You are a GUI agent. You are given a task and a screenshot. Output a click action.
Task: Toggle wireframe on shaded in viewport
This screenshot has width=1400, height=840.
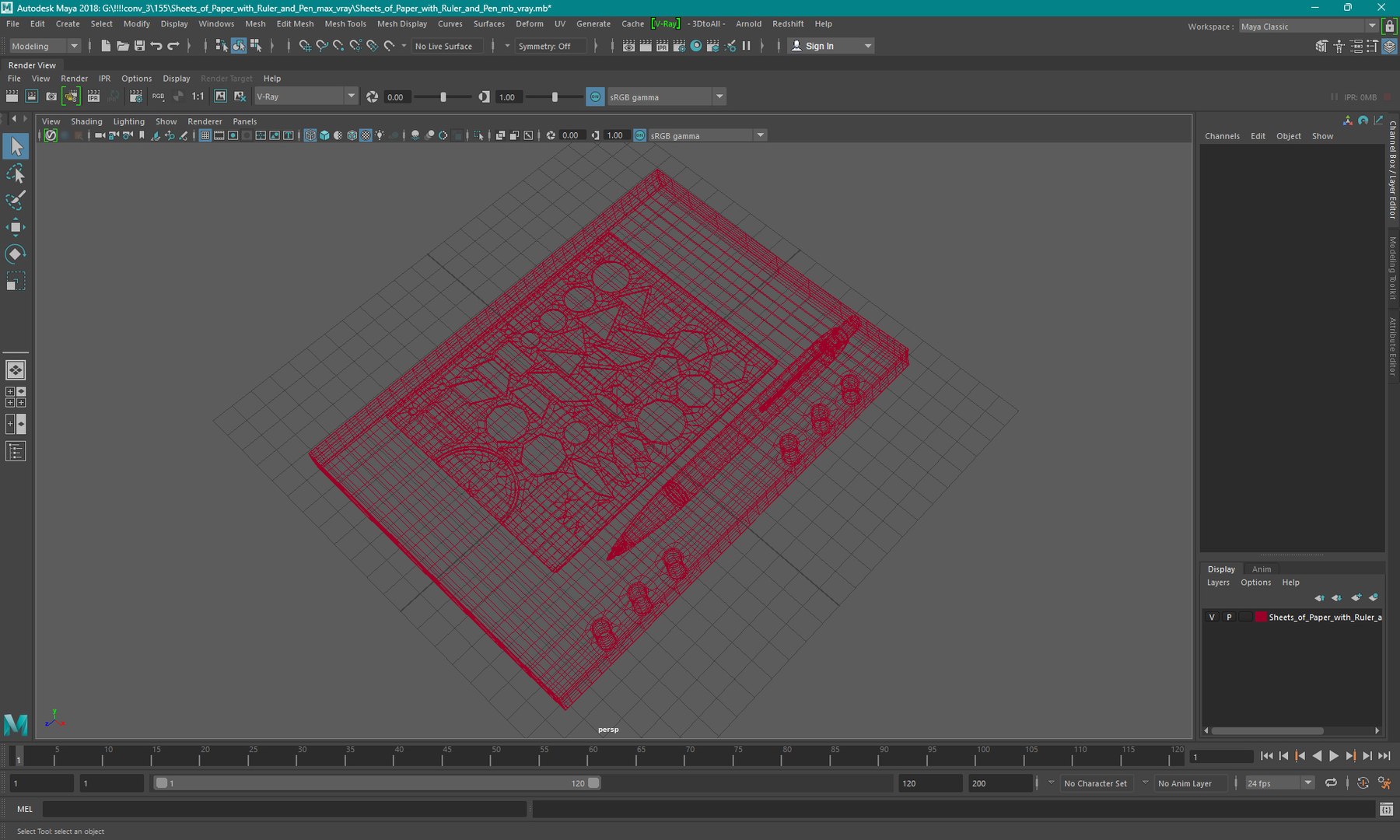(x=352, y=135)
